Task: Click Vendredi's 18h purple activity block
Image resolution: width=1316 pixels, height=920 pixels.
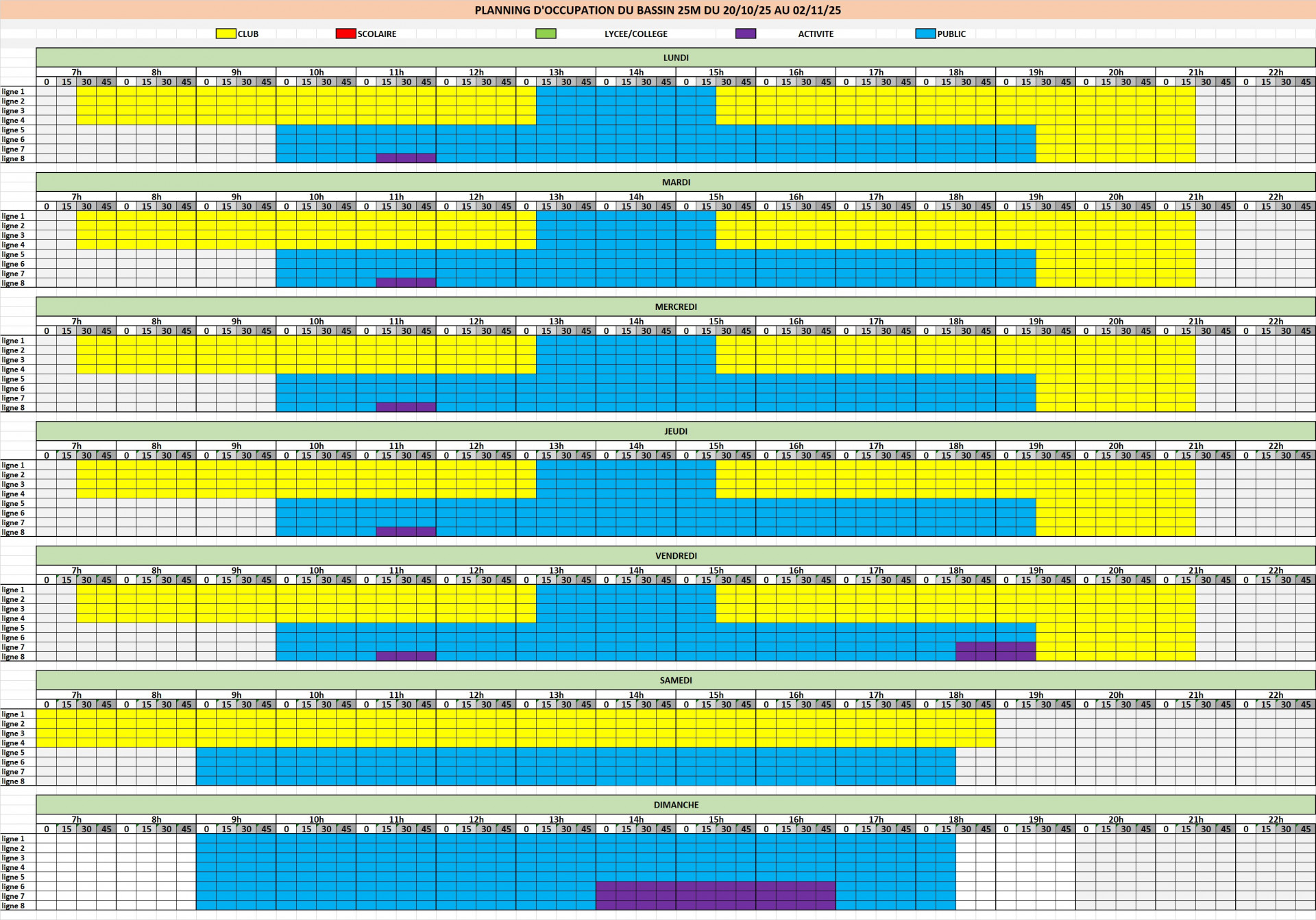Action: pos(995,651)
